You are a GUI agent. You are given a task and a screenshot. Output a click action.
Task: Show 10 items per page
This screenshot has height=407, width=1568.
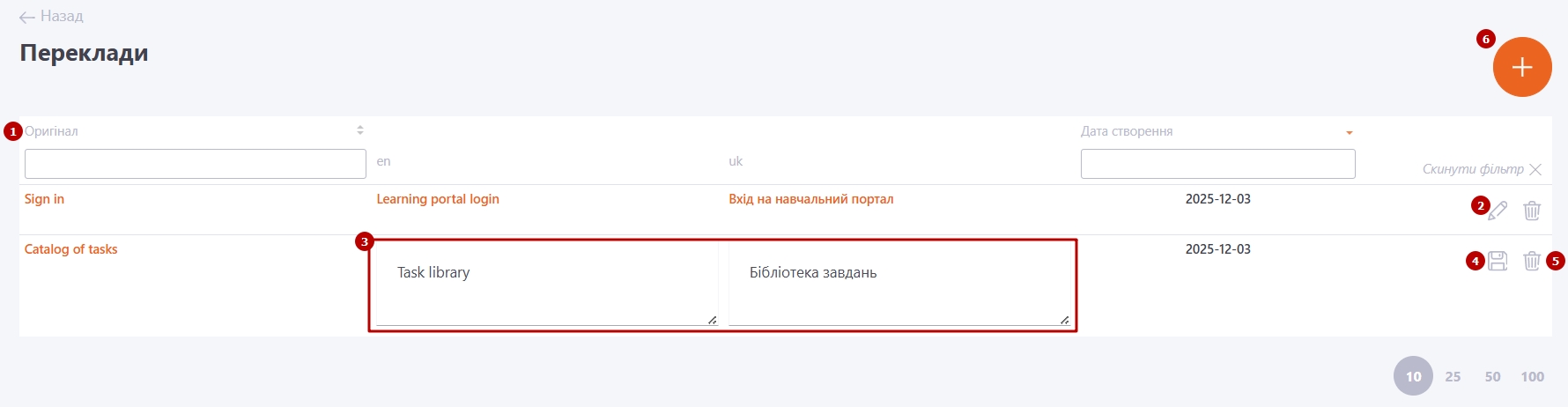point(1413,376)
